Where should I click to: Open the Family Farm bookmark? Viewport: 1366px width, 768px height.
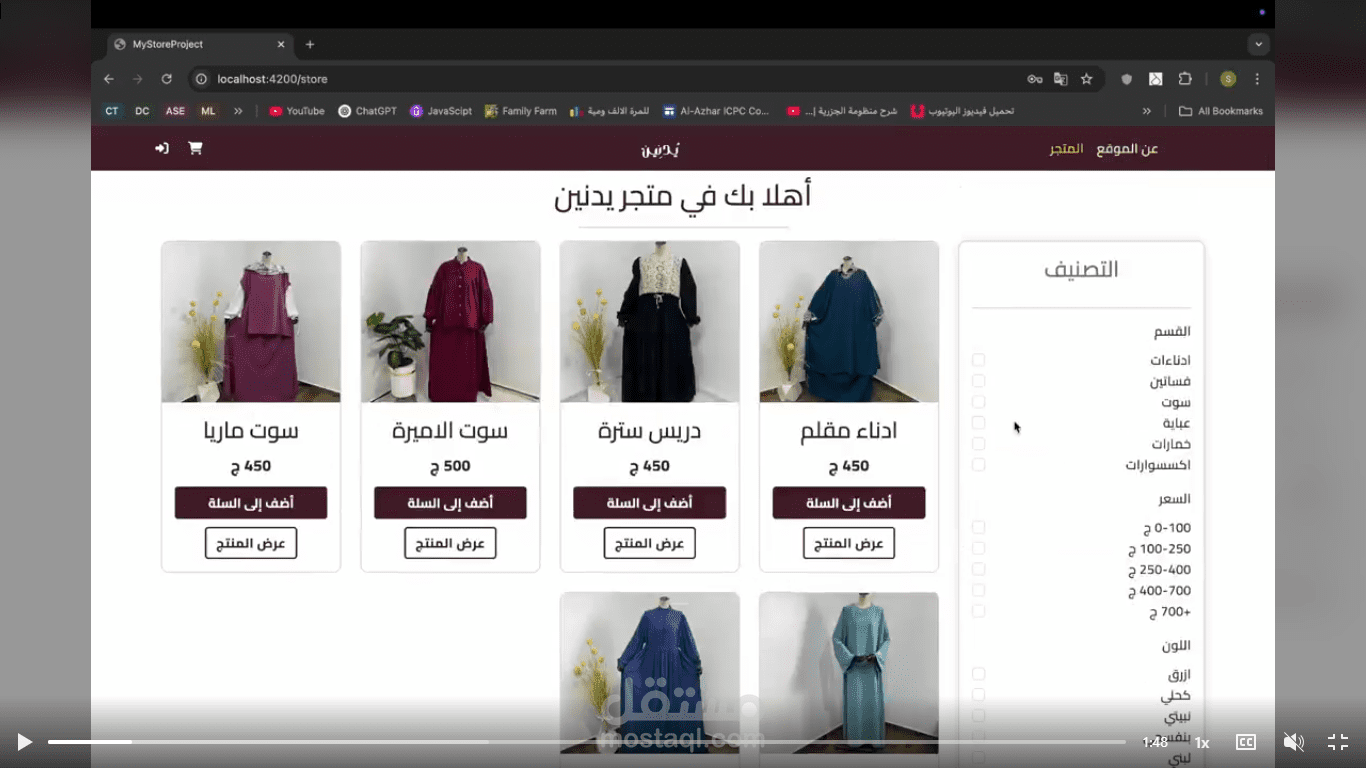pos(521,111)
